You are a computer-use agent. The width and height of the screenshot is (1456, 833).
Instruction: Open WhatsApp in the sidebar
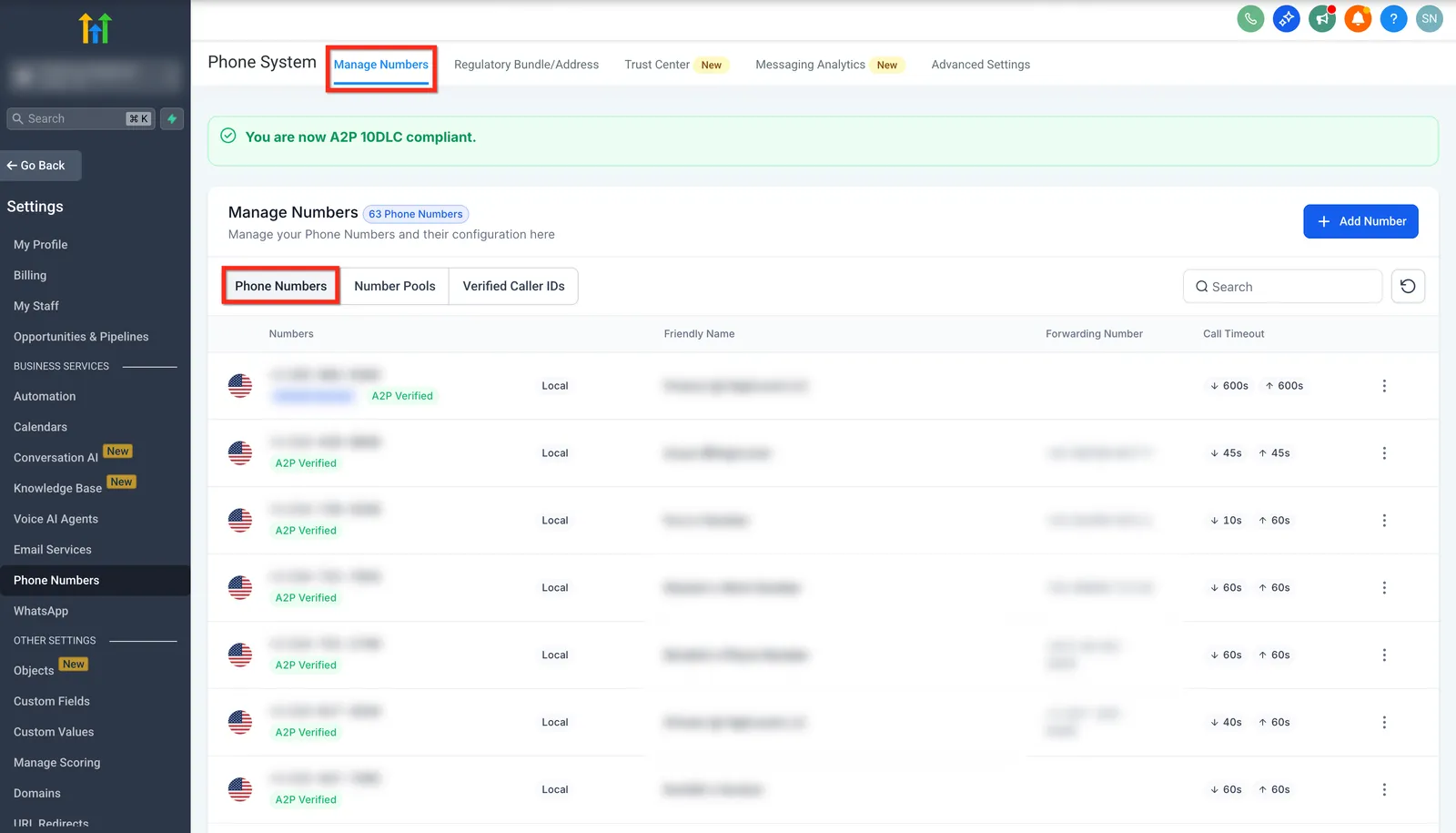41,611
